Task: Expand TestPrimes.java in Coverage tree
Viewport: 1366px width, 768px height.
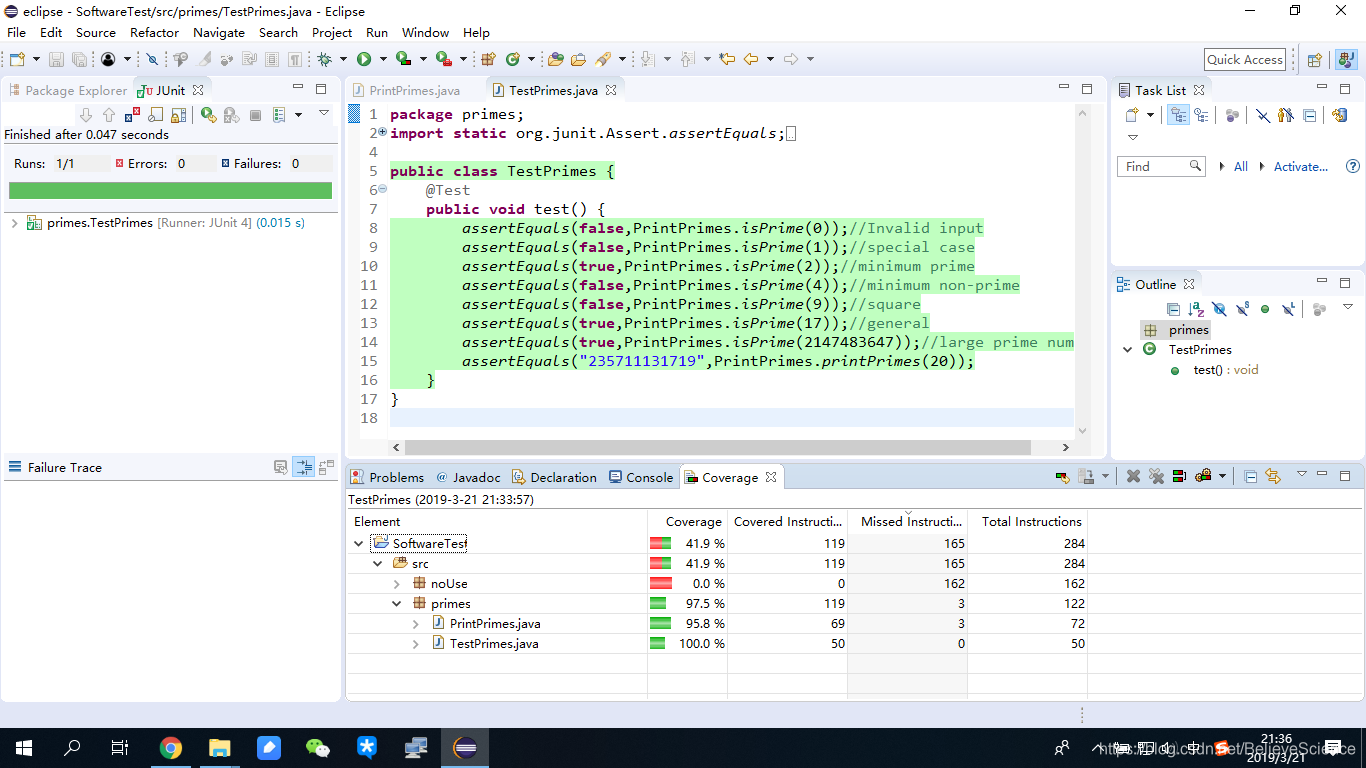Action: click(x=415, y=644)
